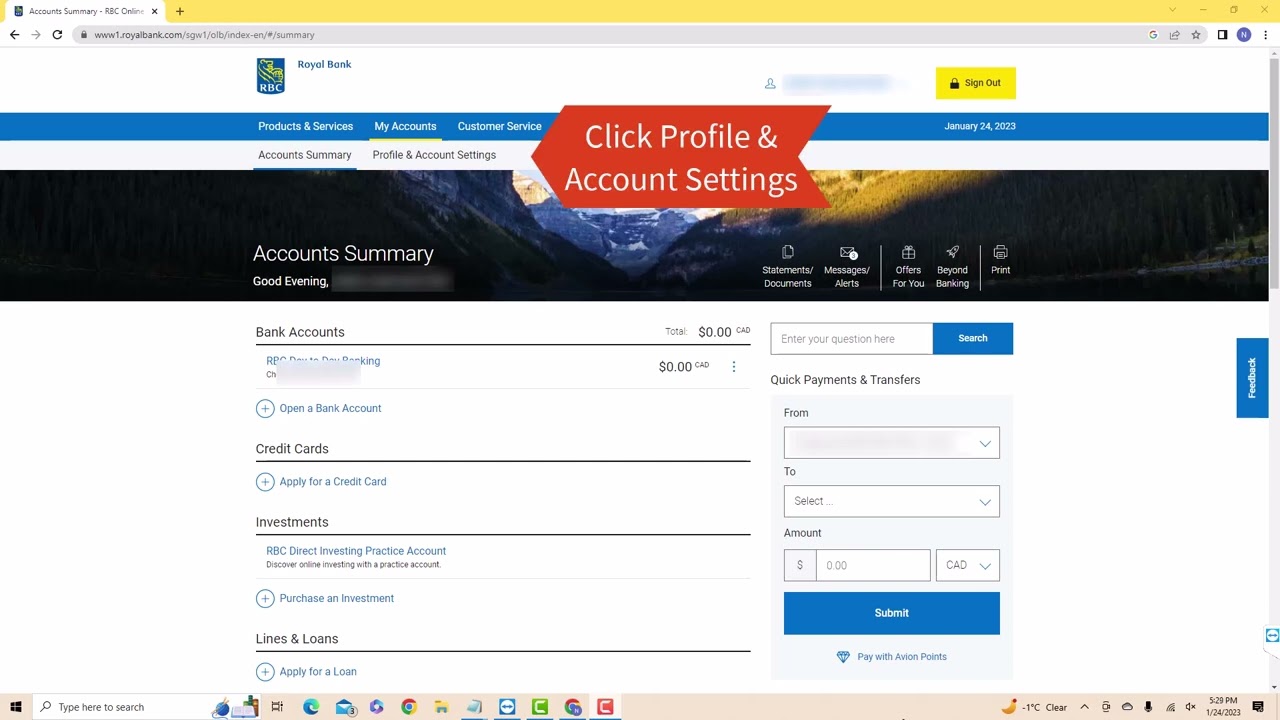Open the To account Select dropdown
This screenshot has width=1280, height=720.
(x=892, y=501)
